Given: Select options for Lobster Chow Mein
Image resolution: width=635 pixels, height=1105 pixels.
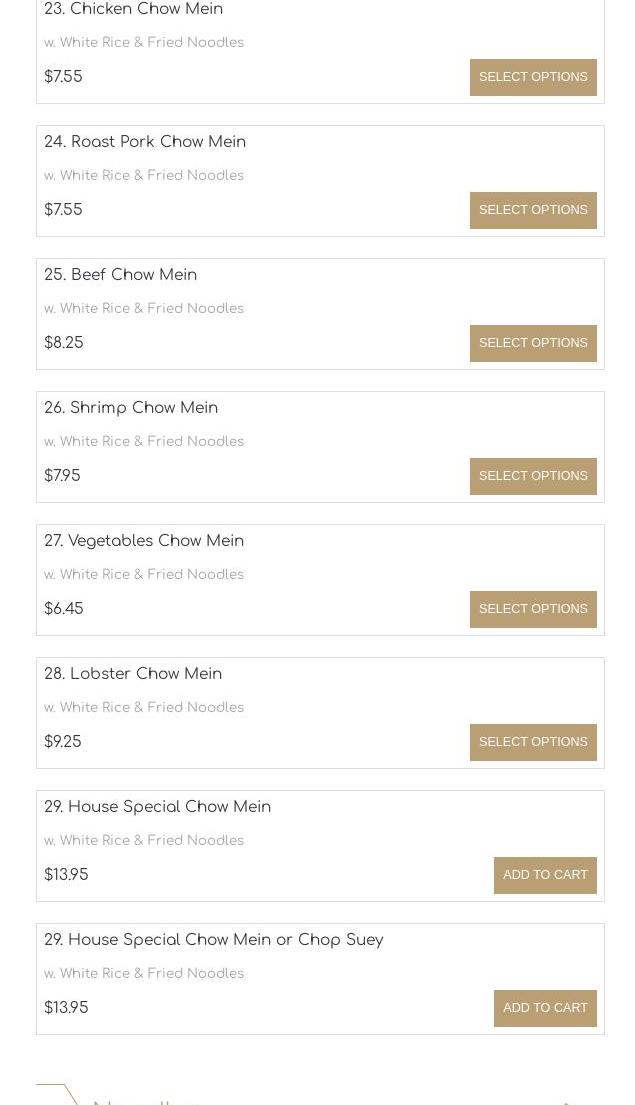Looking at the screenshot, I should [x=533, y=742].
